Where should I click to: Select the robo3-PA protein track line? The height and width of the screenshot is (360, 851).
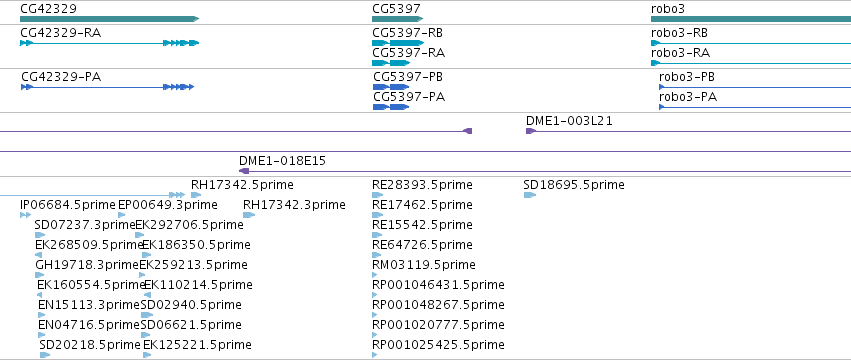tap(755, 107)
